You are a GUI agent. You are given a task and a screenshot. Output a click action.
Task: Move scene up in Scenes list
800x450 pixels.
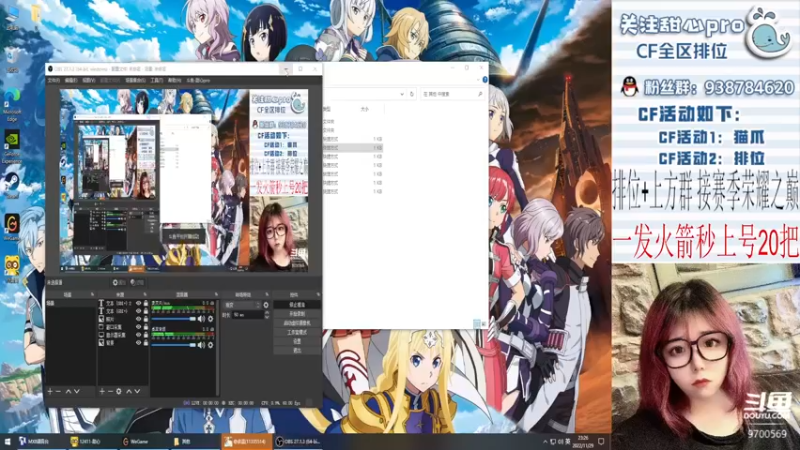68,391
